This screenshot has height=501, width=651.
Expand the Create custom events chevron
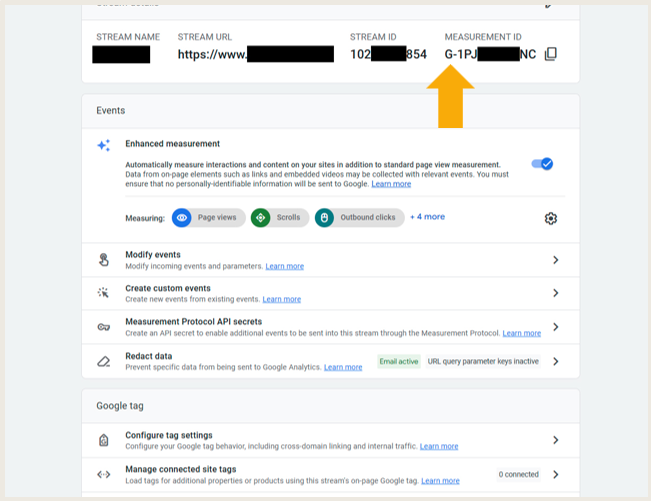click(556, 293)
